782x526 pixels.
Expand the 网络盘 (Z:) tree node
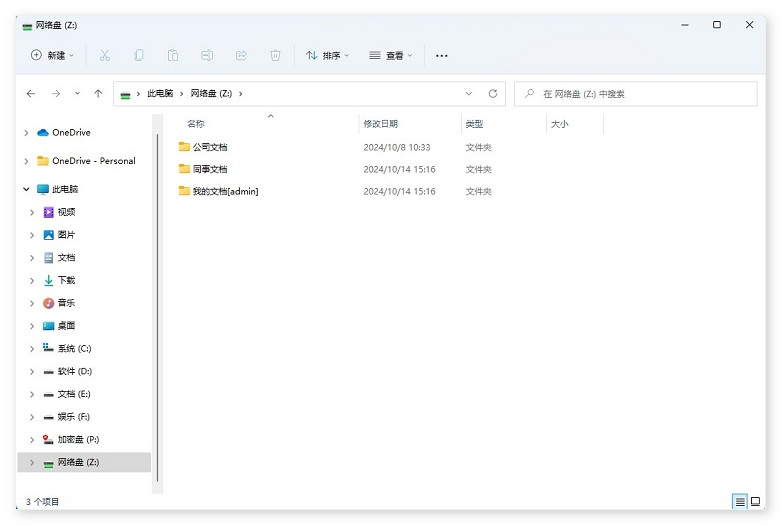pos(32,463)
